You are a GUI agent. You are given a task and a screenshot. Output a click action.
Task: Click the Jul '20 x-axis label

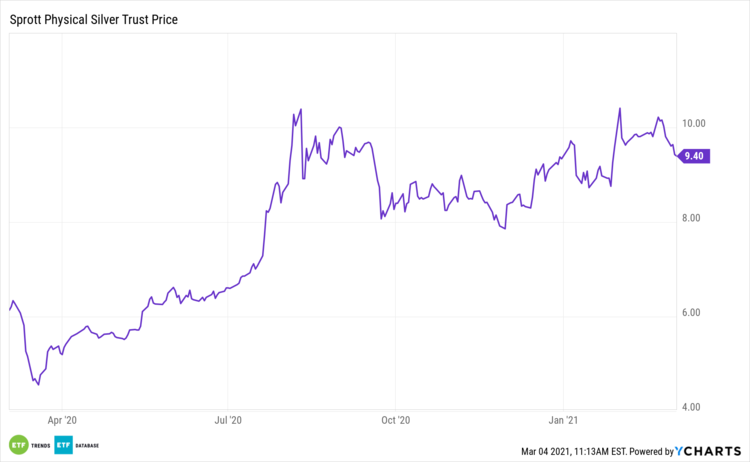(229, 422)
